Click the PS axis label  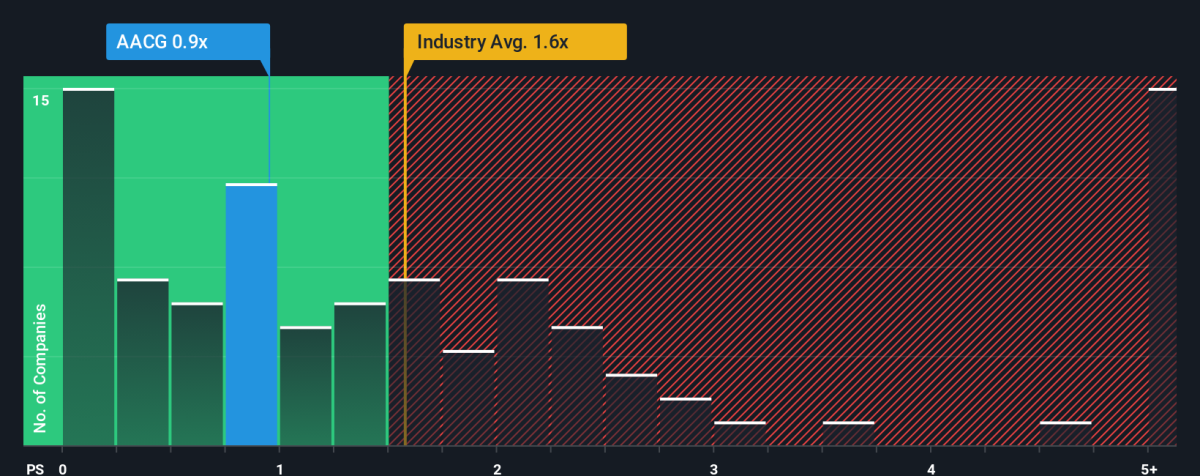click(x=34, y=469)
